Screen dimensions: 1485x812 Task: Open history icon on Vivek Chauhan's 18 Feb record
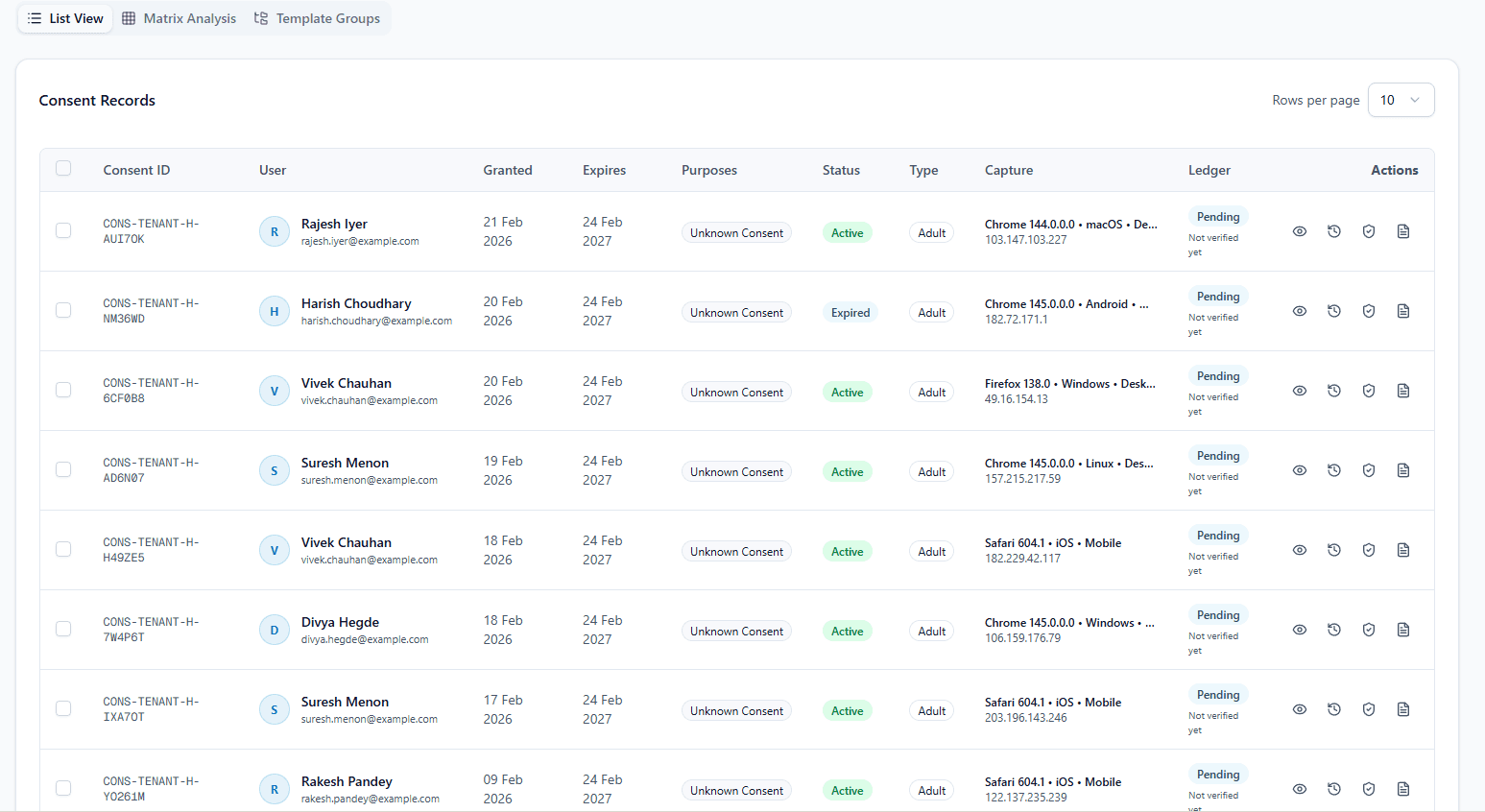click(1333, 549)
